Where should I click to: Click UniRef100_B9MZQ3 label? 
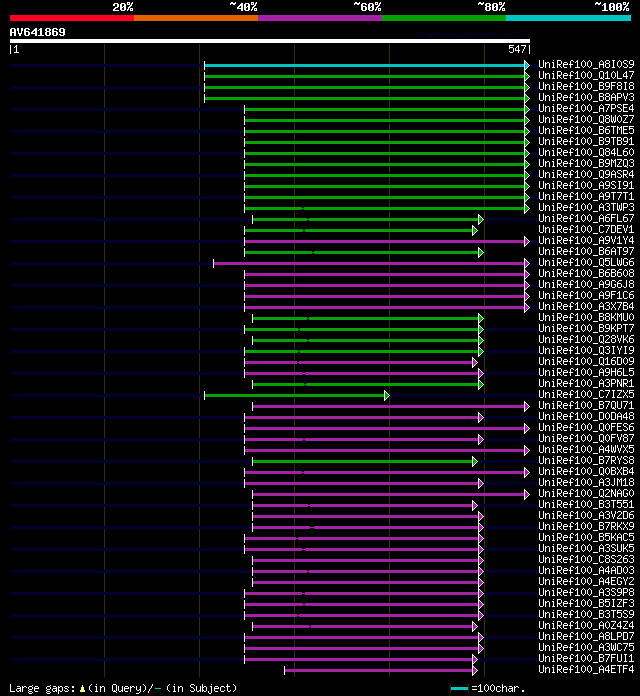586,164
